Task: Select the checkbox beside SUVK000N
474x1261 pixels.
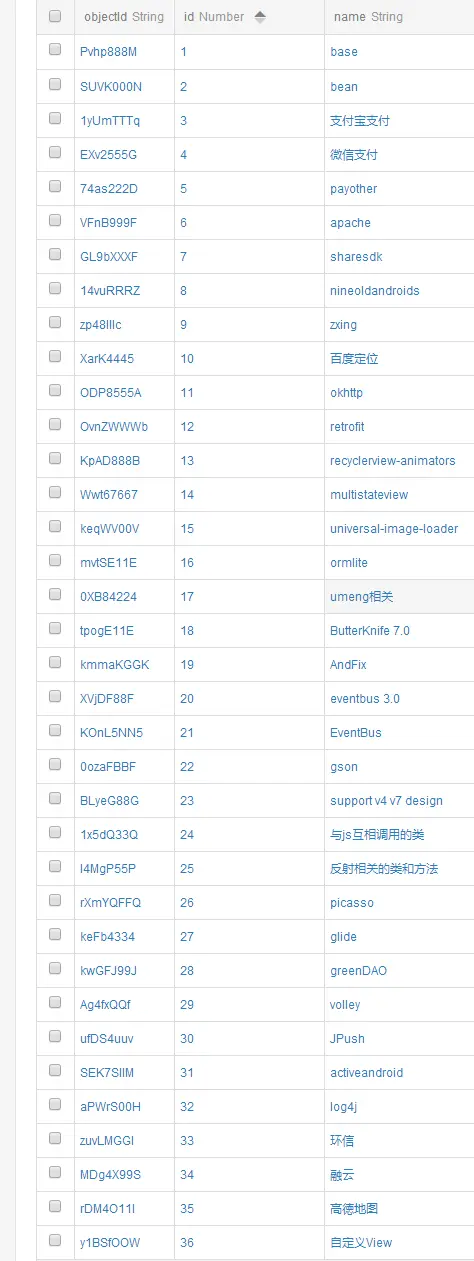Action: [x=55, y=85]
